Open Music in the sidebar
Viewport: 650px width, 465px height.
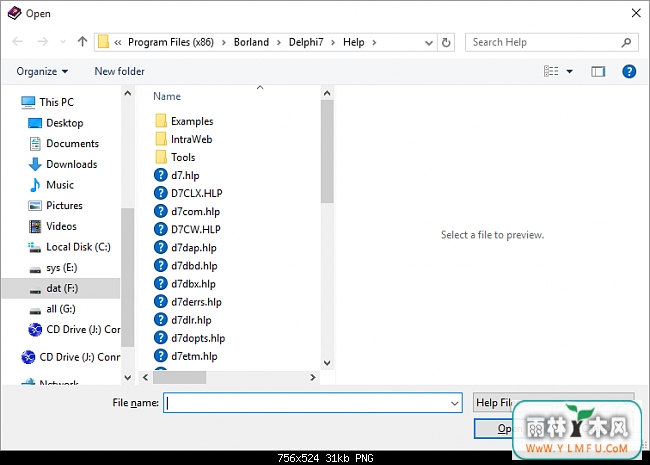click(60, 185)
